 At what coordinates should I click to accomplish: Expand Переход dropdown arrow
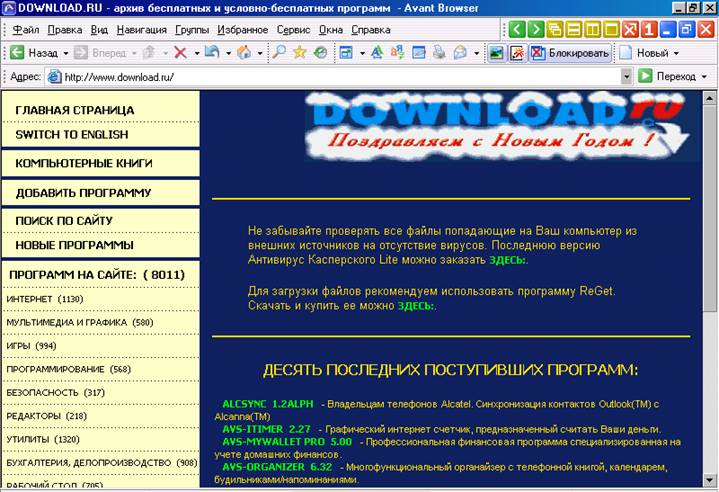[x=704, y=77]
